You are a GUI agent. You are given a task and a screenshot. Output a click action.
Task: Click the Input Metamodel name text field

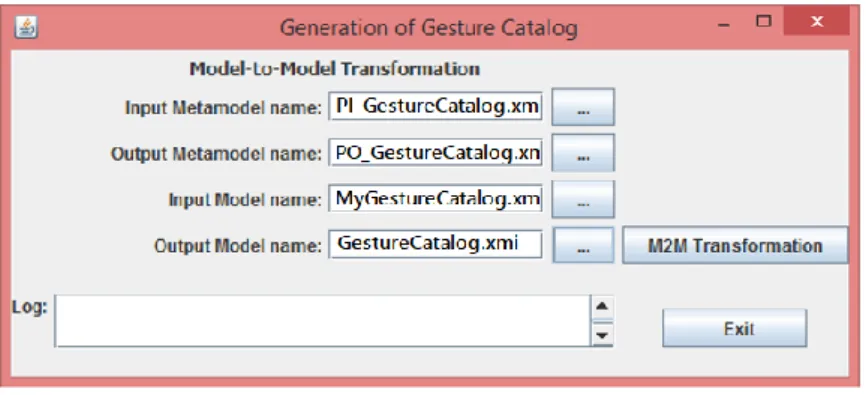pos(435,107)
